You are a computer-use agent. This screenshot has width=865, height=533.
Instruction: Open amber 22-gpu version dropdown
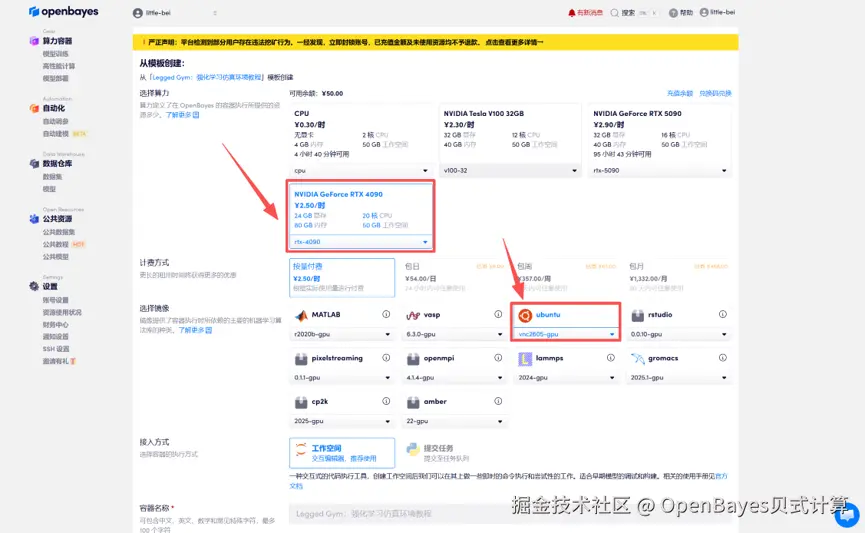point(454,421)
